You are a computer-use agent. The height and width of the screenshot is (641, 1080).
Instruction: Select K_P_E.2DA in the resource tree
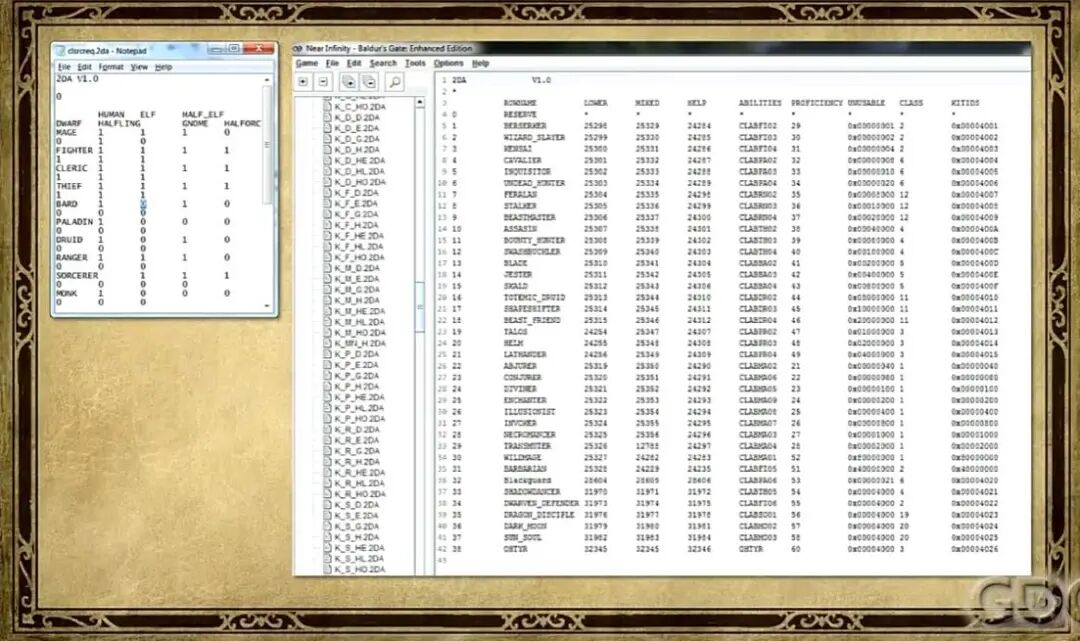coord(356,365)
